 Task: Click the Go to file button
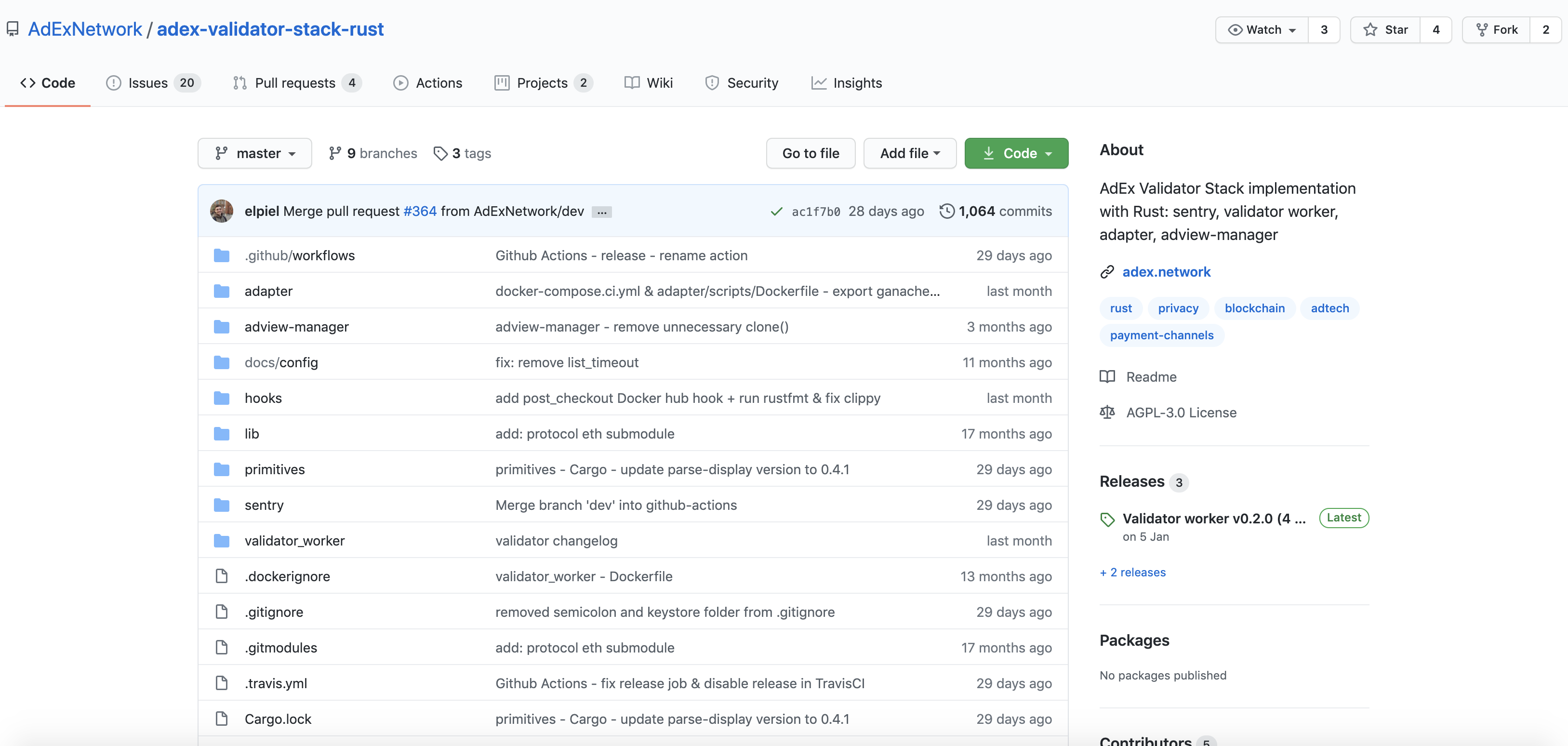(x=810, y=153)
